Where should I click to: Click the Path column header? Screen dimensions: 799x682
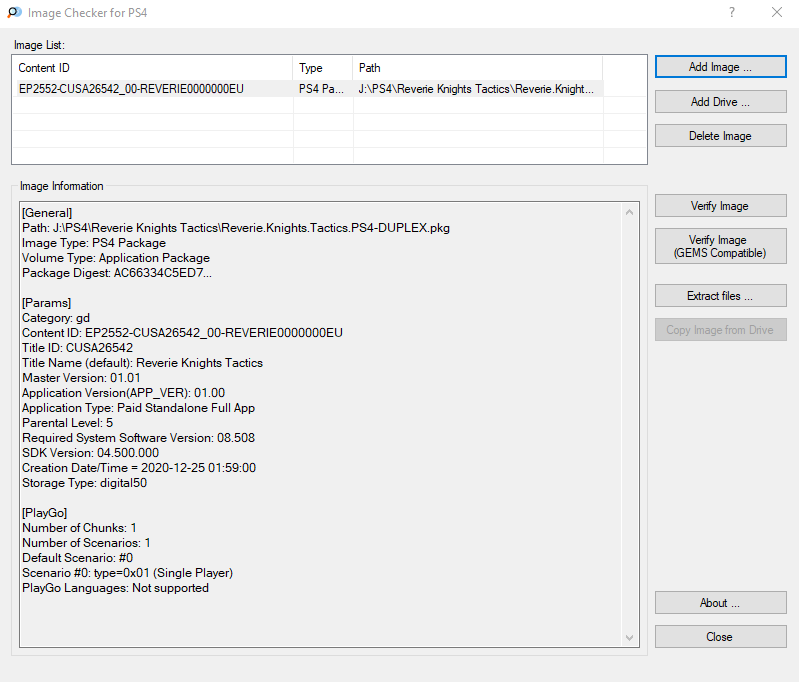tap(477, 68)
